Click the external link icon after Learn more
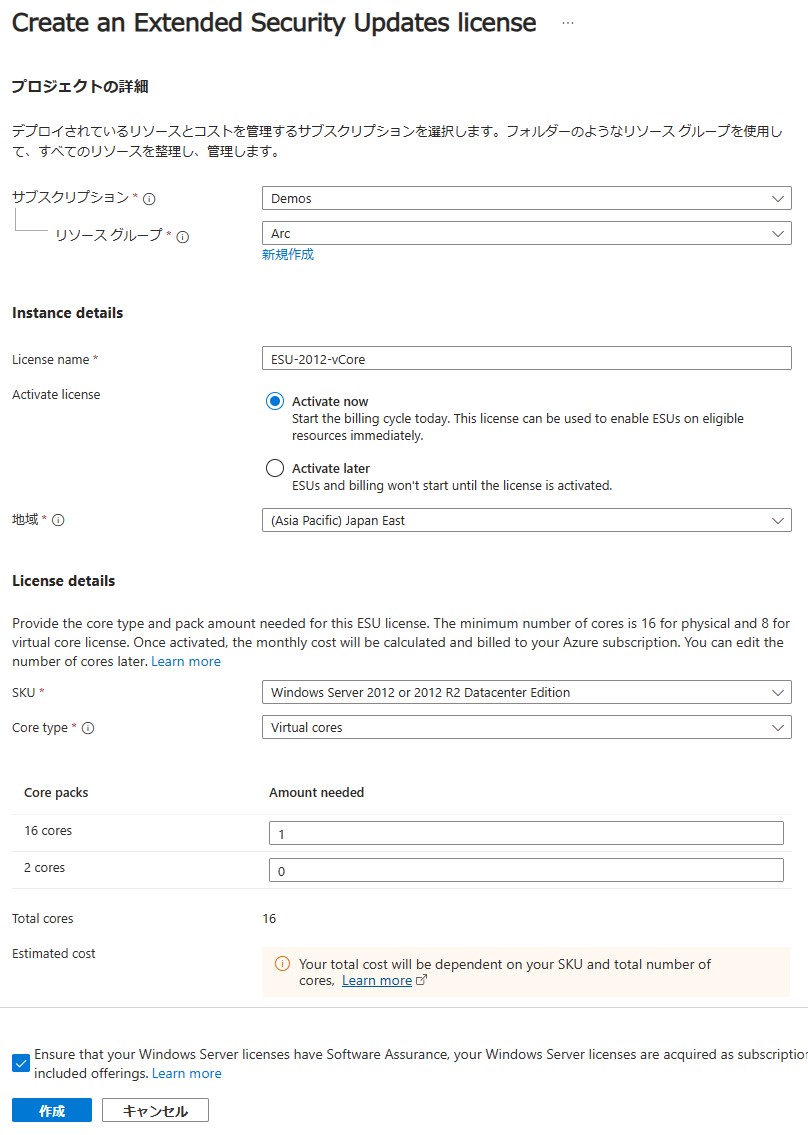The height and width of the screenshot is (1135, 808). (x=421, y=981)
